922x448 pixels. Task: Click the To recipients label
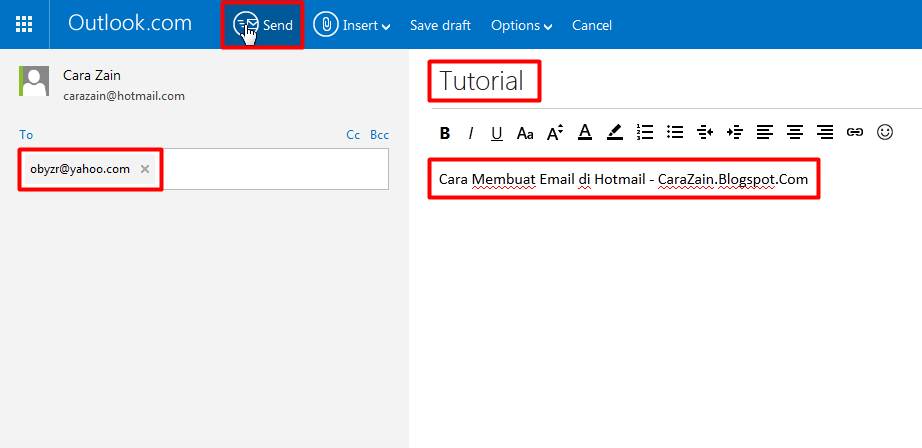26,135
